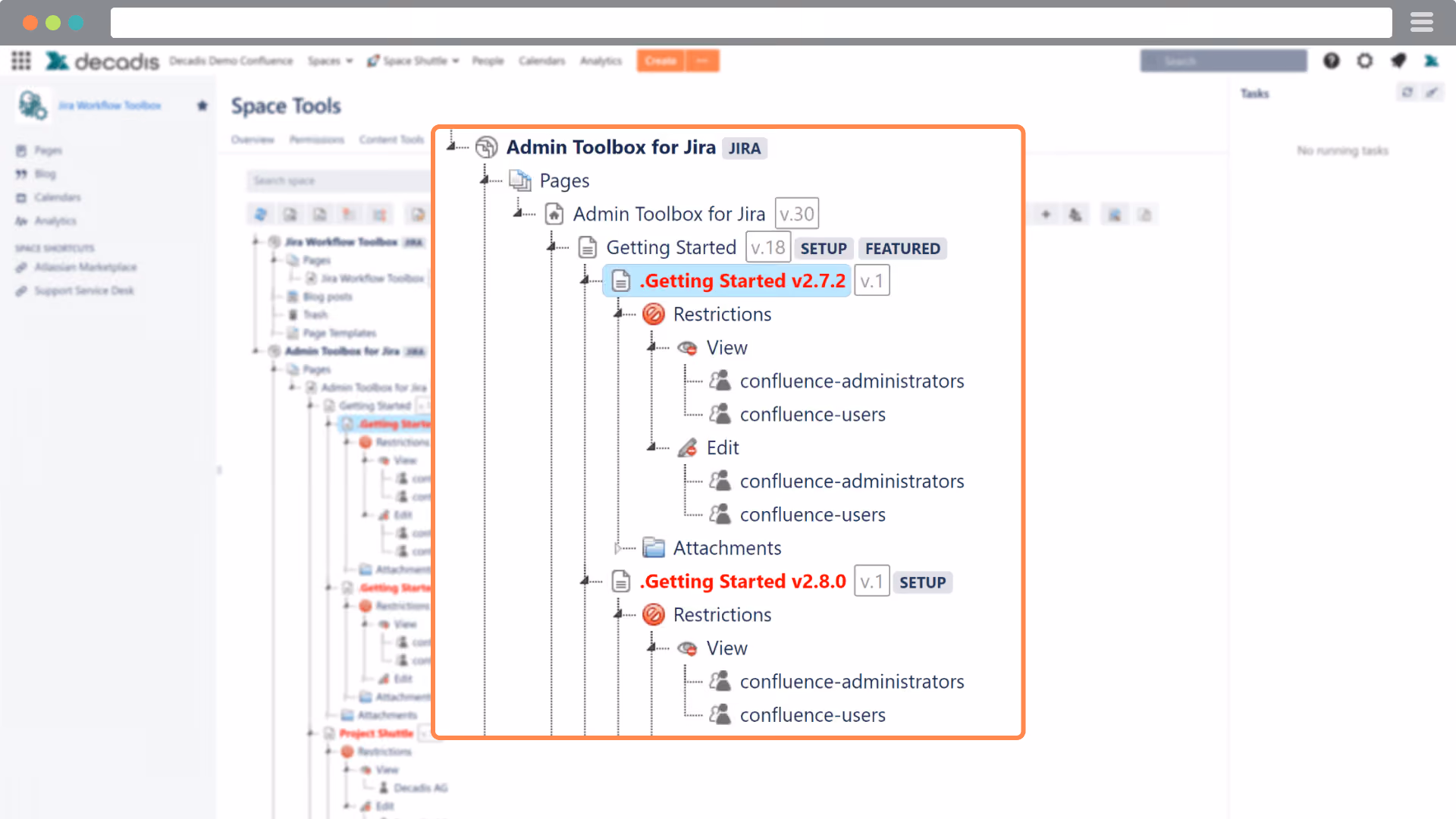Open Calendars in the top navigation

coord(542,61)
